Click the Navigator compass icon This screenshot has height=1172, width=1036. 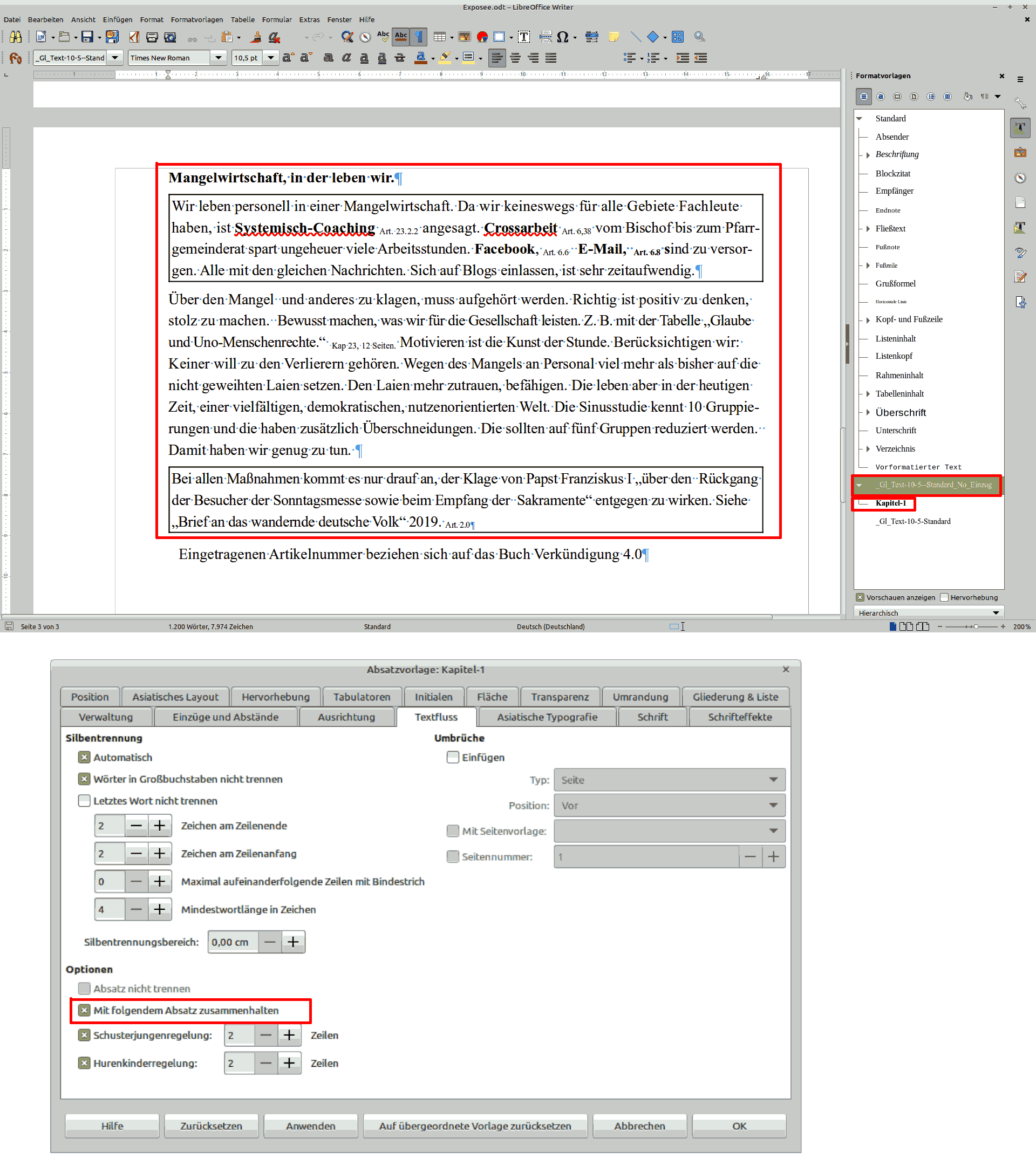(365, 37)
